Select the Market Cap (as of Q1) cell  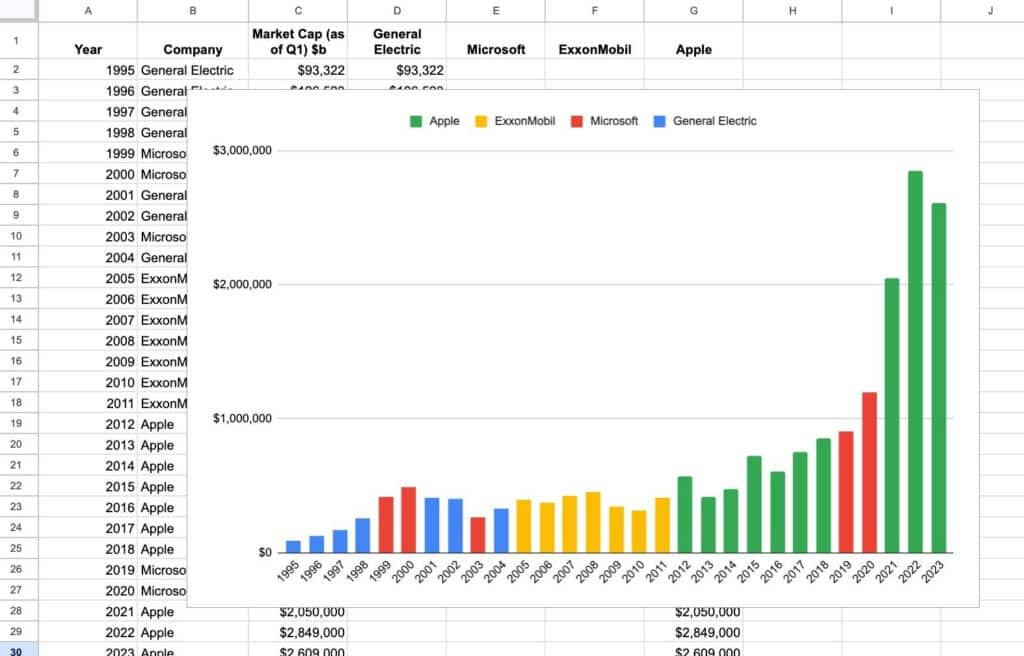297,42
